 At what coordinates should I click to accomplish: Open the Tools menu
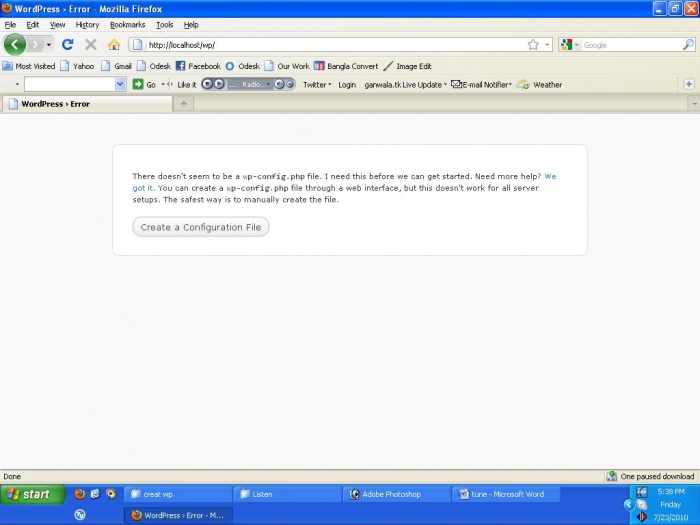click(164, 25)
